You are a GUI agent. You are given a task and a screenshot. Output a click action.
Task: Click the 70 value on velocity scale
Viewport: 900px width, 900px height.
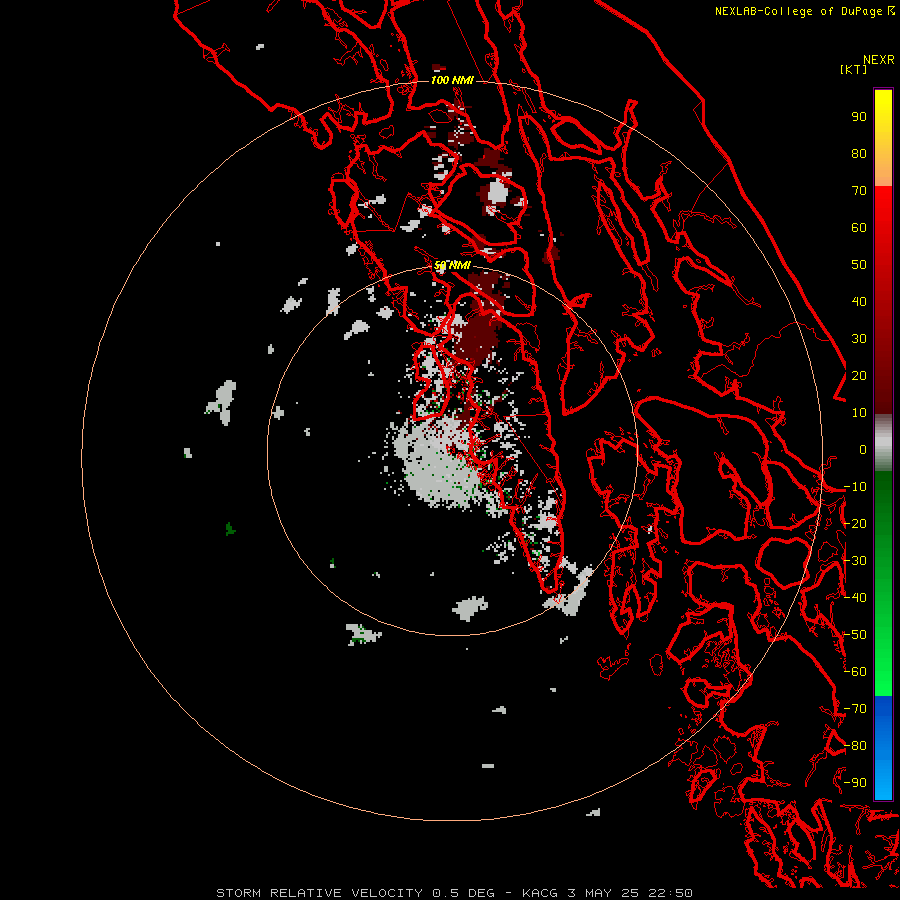pos(859,191)
